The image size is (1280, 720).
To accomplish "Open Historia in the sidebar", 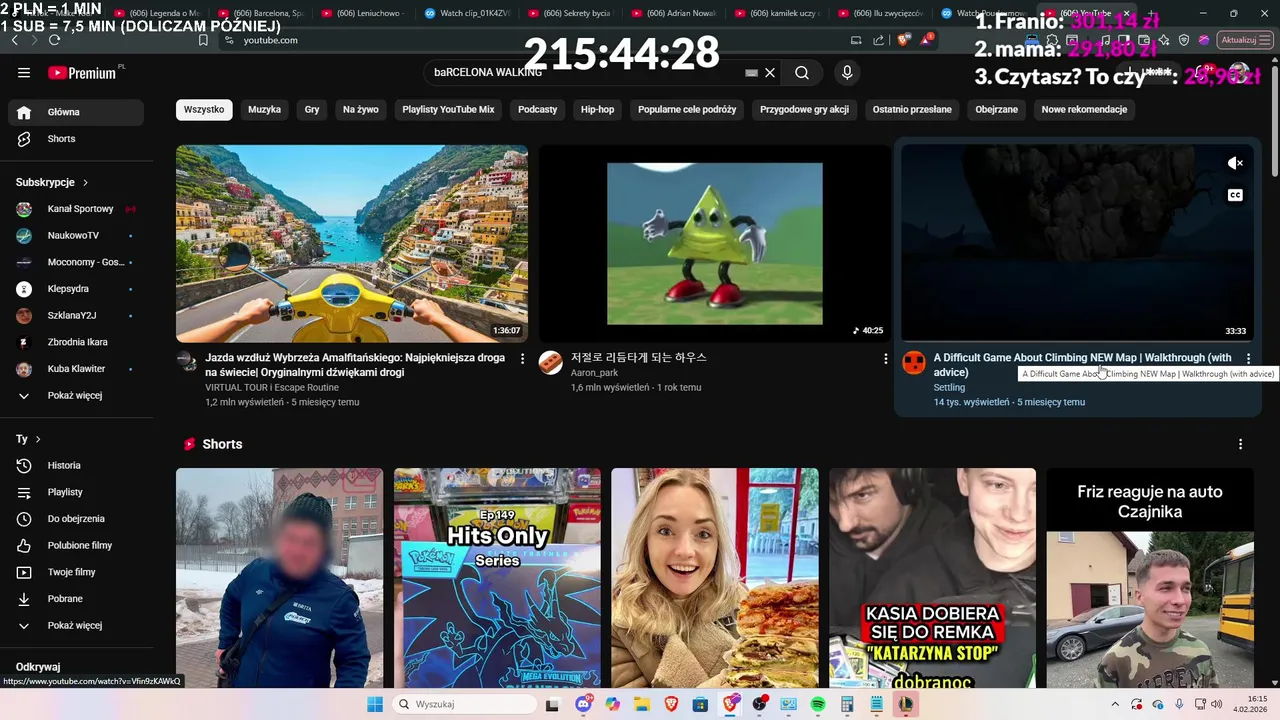I will pyautogui.click(x=76, y=465).
